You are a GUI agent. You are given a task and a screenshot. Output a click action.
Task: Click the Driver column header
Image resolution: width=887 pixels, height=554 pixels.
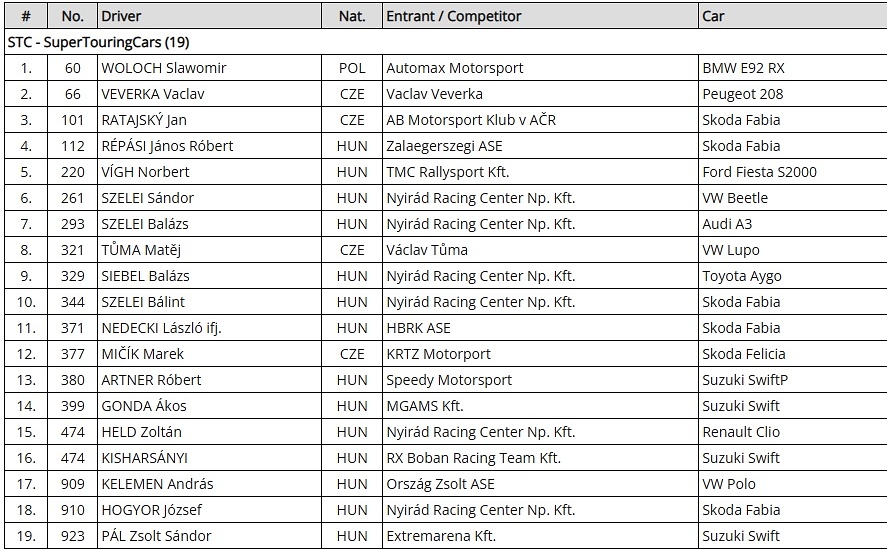(x=209, y=16)
